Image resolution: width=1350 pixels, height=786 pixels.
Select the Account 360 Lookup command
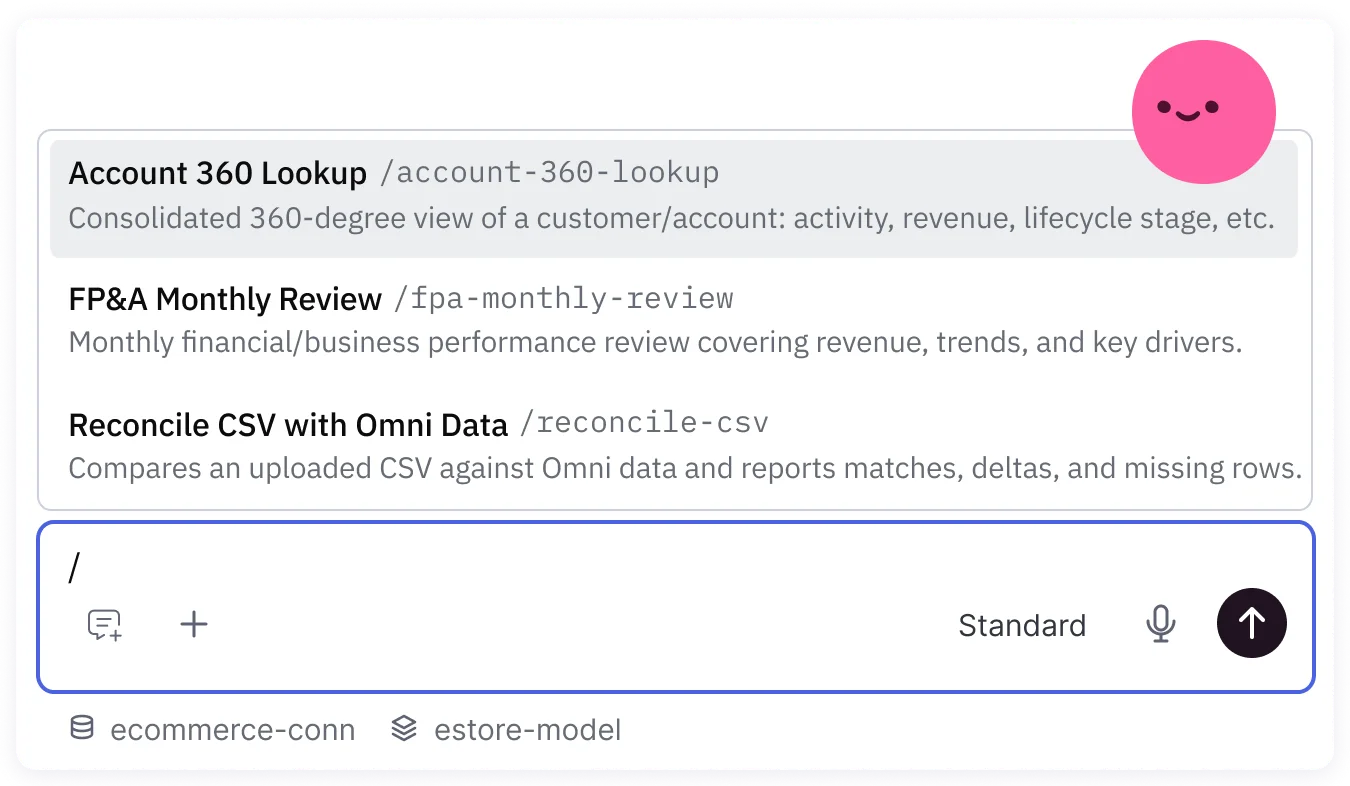click(674, 198)
